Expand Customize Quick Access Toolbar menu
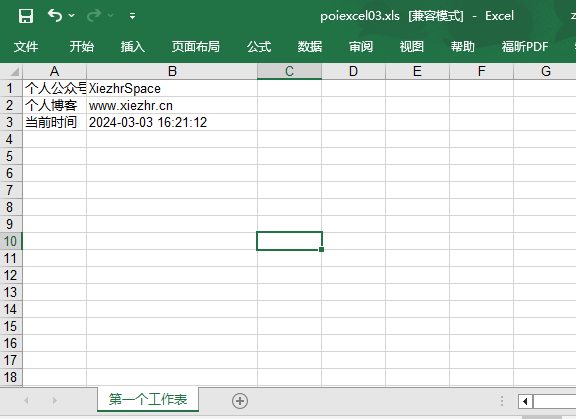Viewport: 576px width, 419px height. 133,16
